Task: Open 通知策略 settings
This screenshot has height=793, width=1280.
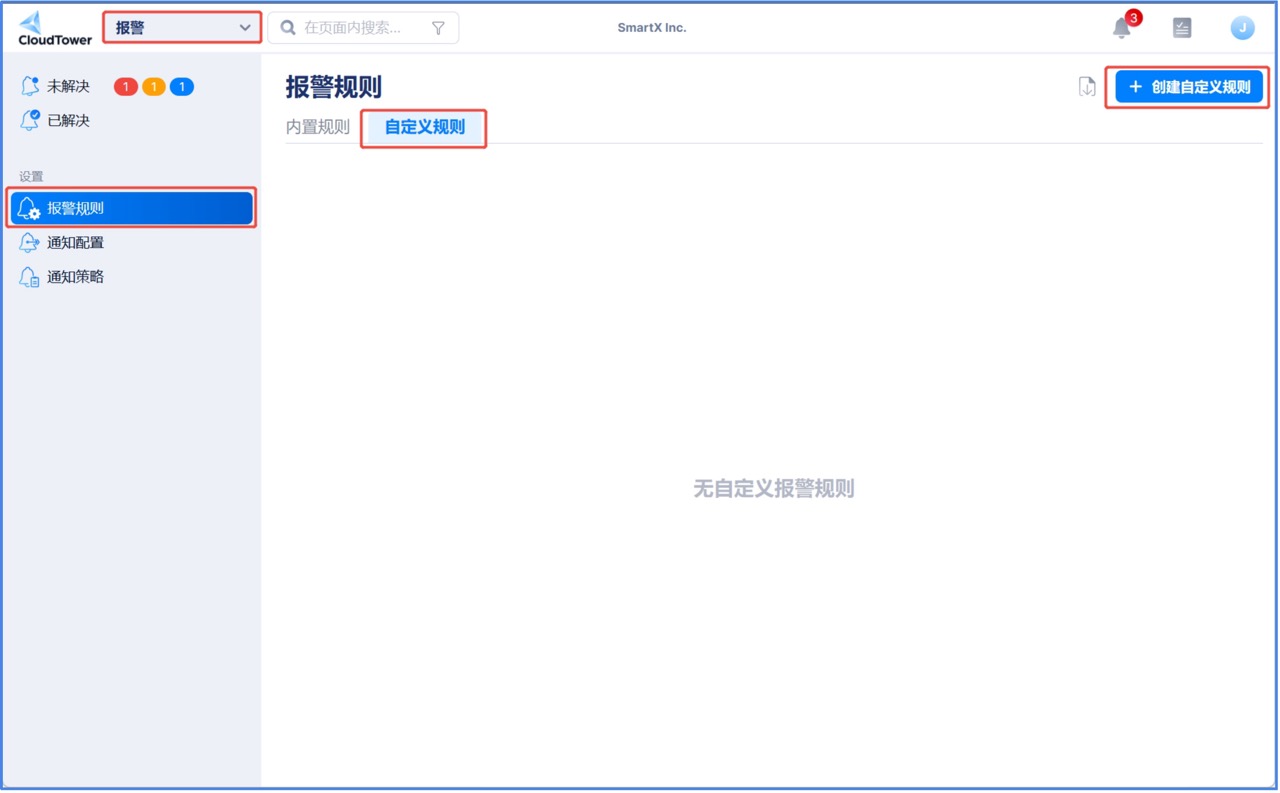Action: pos(75,277)
